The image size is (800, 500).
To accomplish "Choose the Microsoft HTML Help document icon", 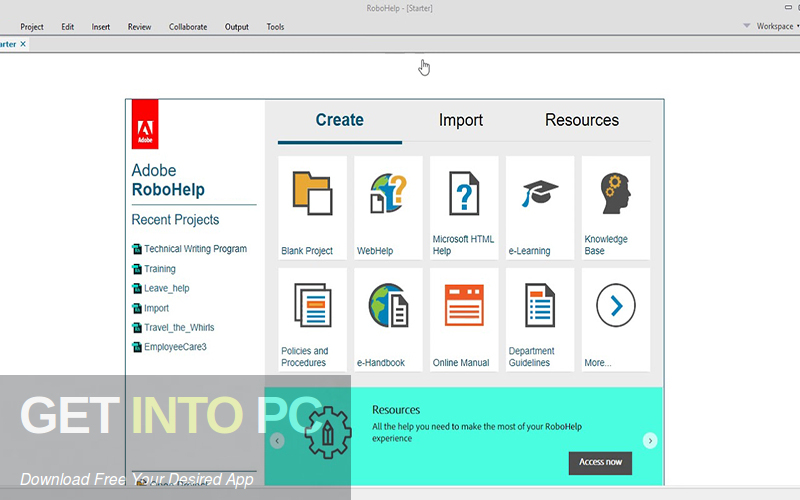I will [x=464, y=193].
